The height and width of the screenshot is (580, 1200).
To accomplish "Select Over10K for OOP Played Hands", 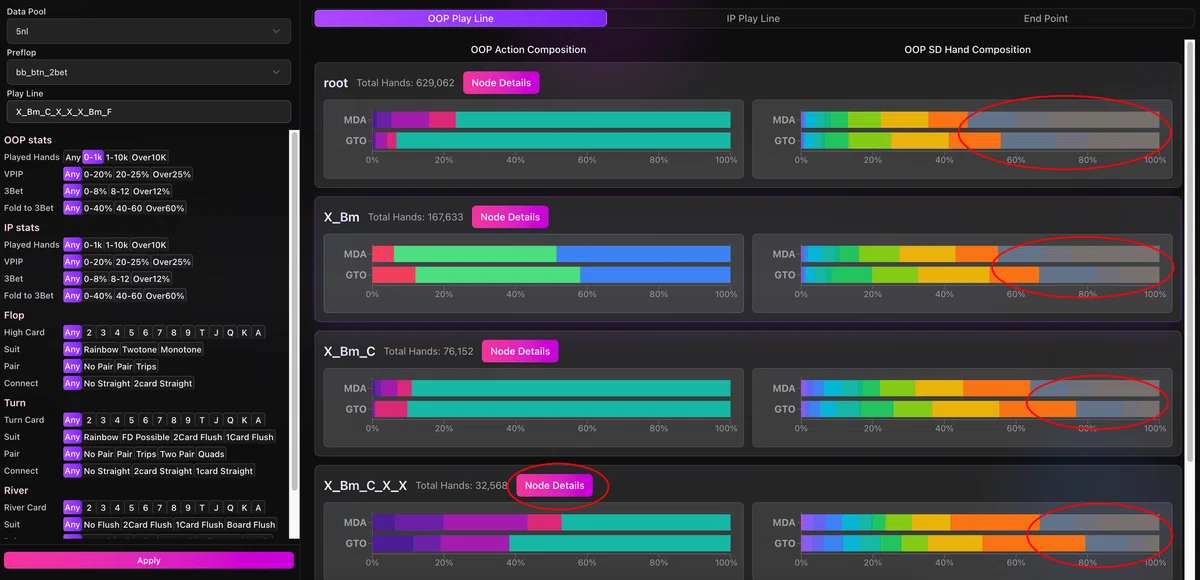I will (x=149, y=157).
